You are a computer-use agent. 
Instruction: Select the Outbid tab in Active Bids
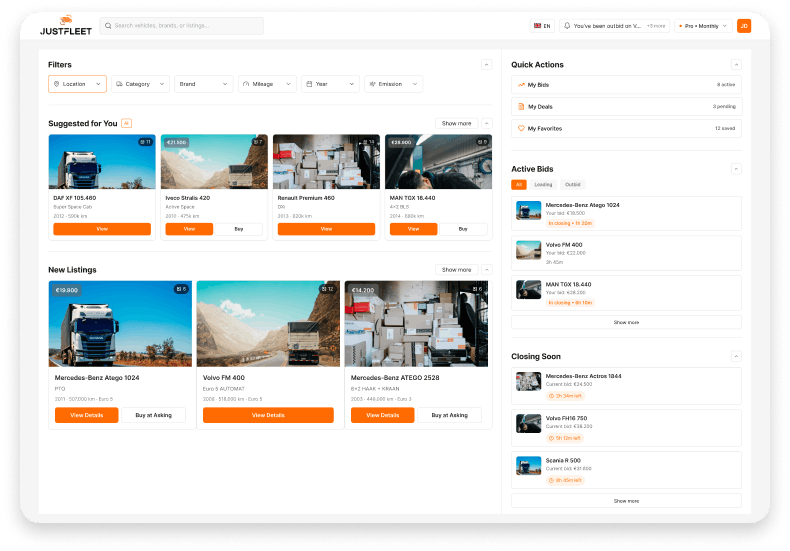572,185
